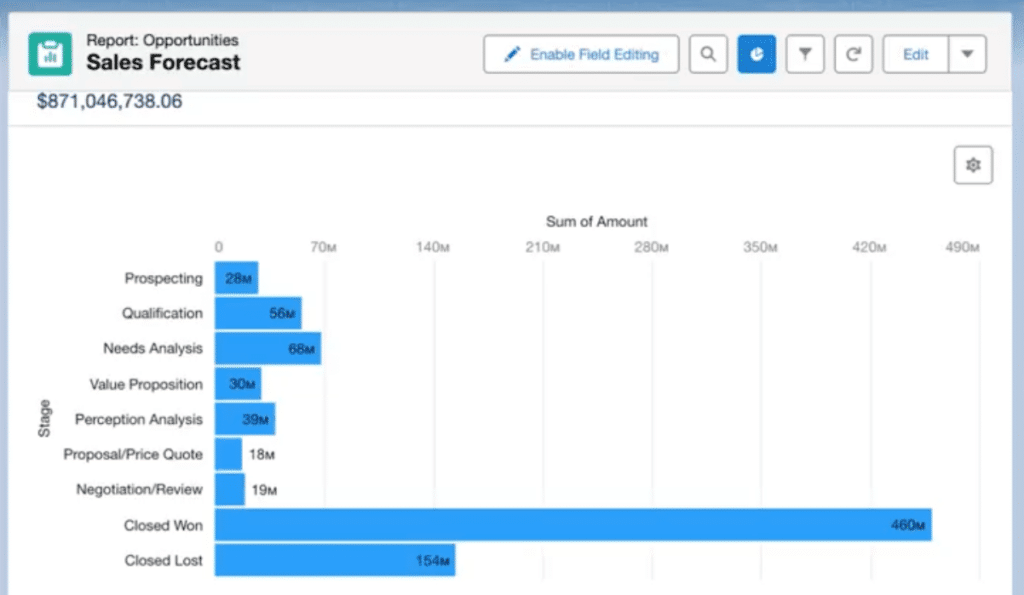Viewport: 1024px width, 595px height.
Task: Click the Proposal/Price Quote bar
Action: pyautogui.click(x=228, y=454)
